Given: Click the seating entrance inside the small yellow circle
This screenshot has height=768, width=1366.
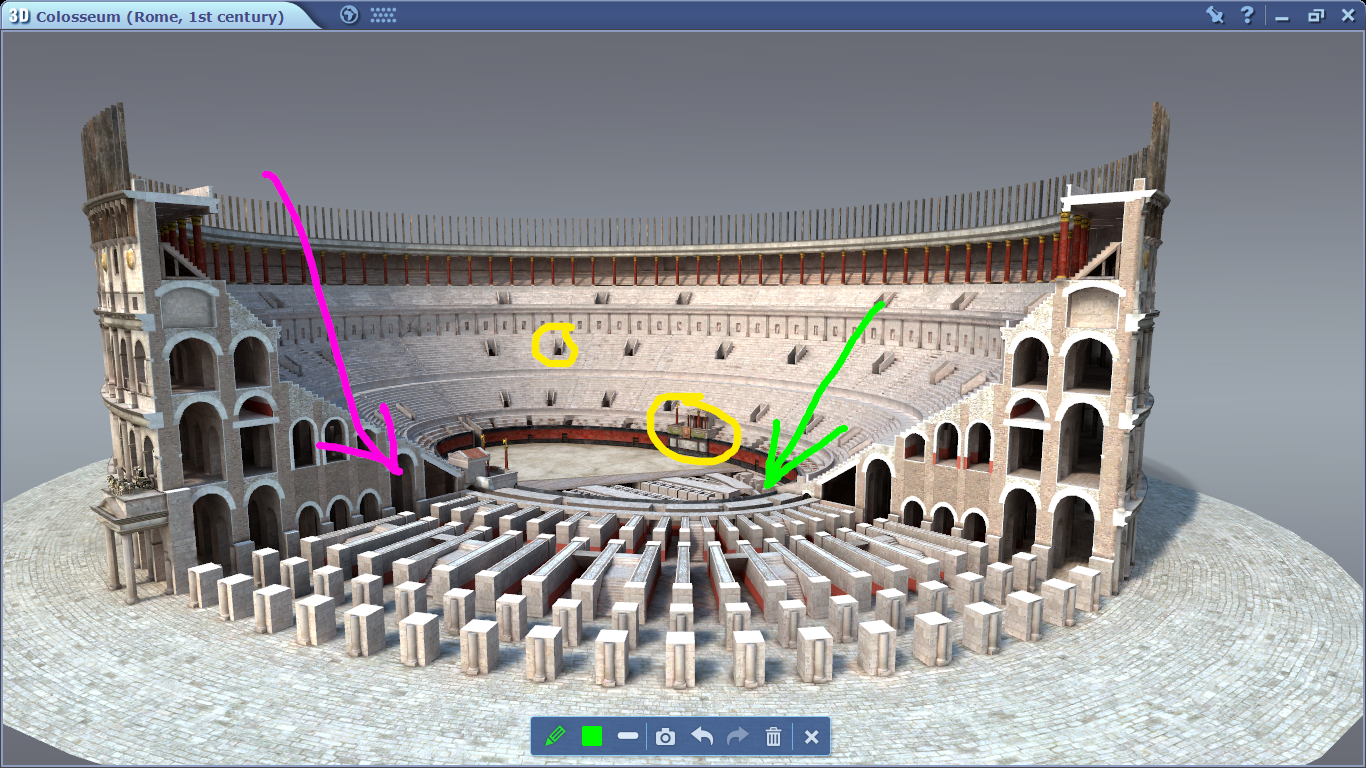Looking at the screenshot, I should (556, 346).
